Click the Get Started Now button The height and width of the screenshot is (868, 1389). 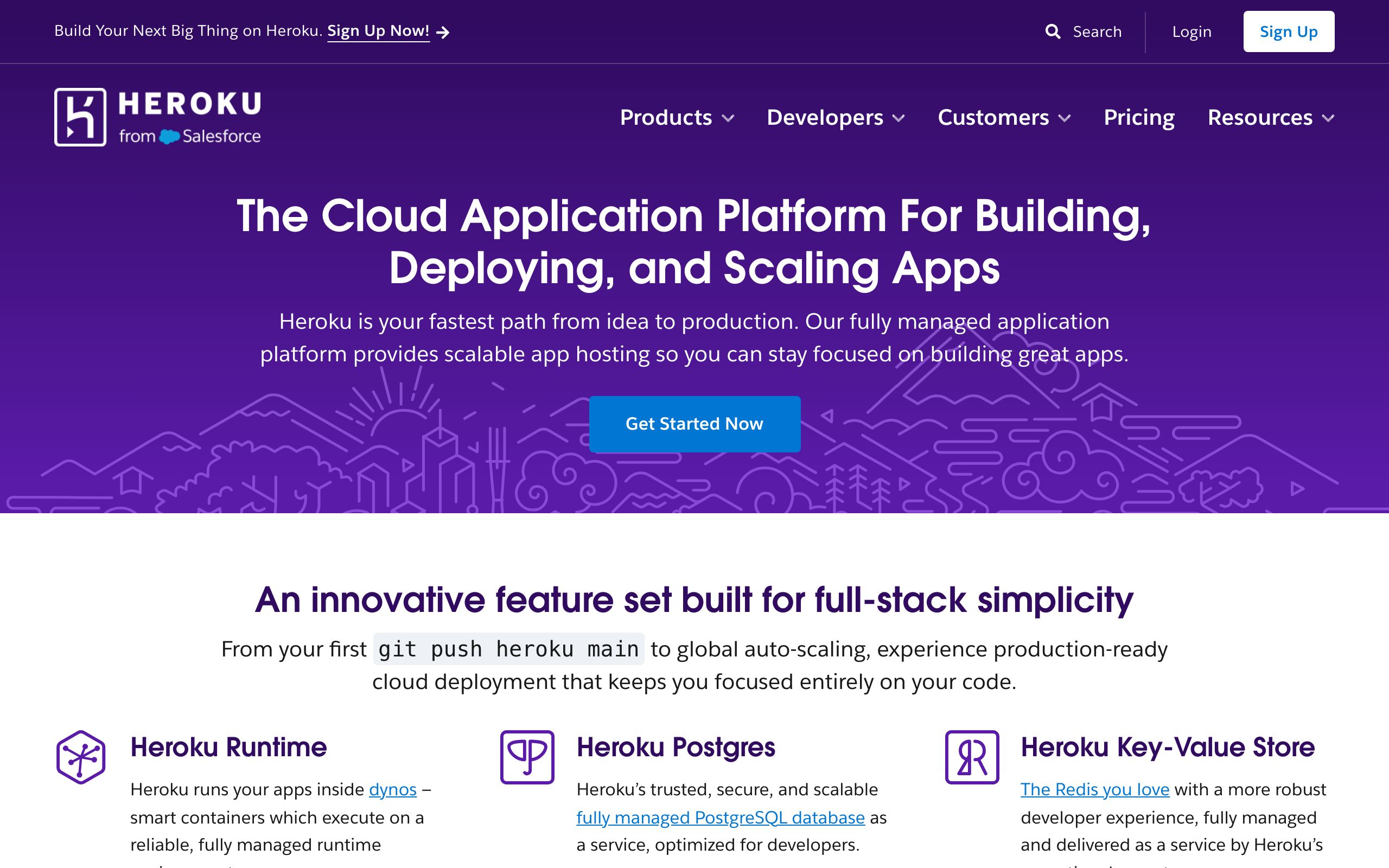(x=694, y=424)
